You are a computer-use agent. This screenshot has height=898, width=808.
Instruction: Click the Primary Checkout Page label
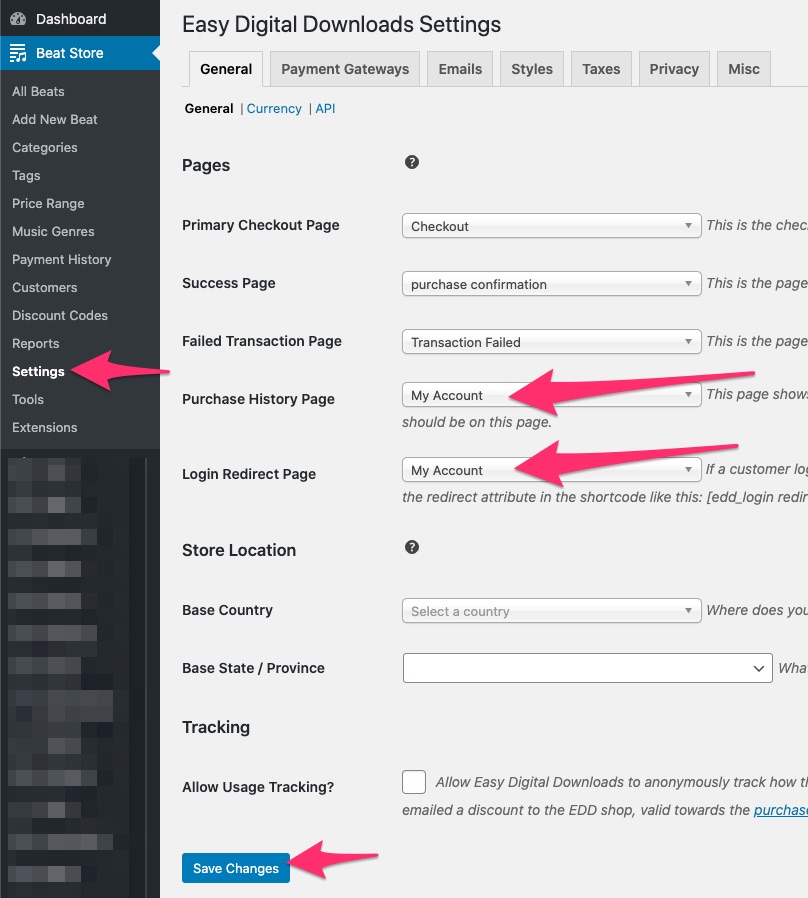click(261, 226)
